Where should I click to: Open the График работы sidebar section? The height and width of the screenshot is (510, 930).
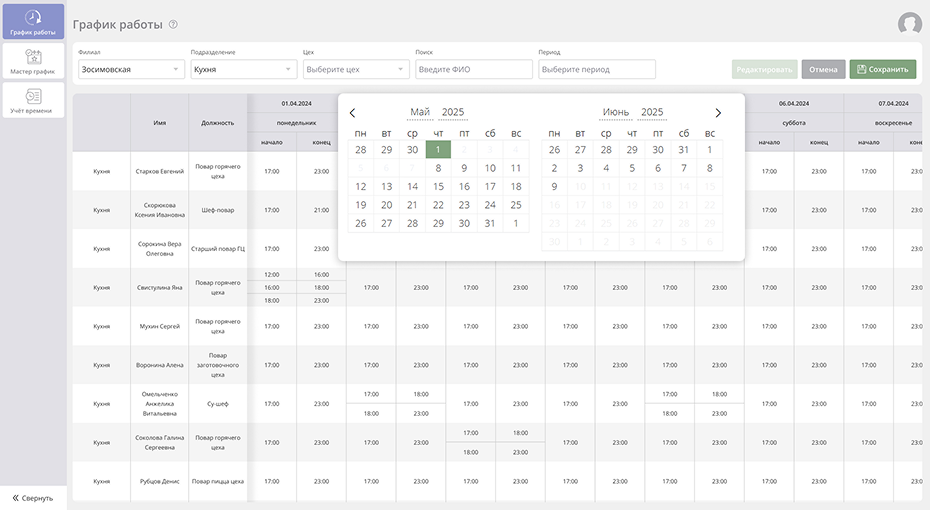point(33,22)
